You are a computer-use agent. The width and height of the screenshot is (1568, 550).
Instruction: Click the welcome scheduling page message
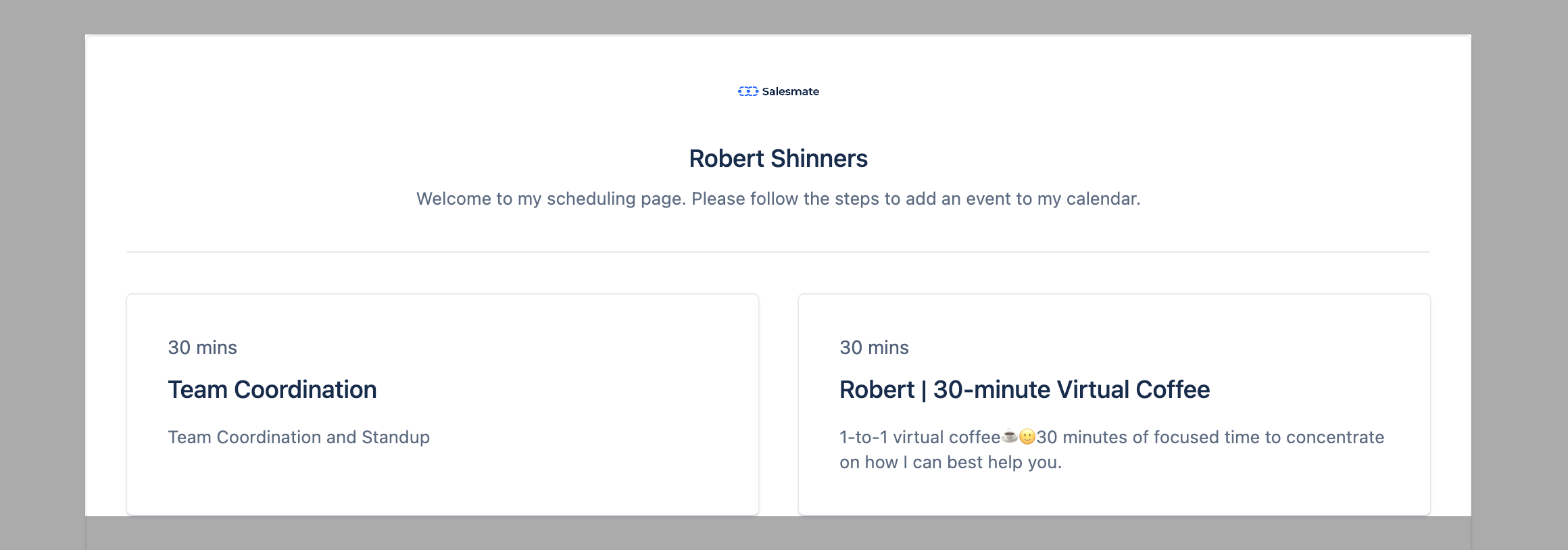(x=779, y=199)
